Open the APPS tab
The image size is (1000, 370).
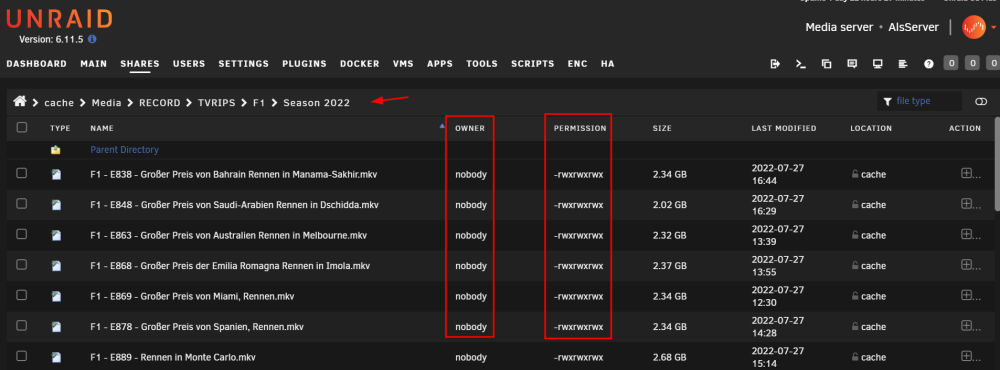tap(440, 64)
